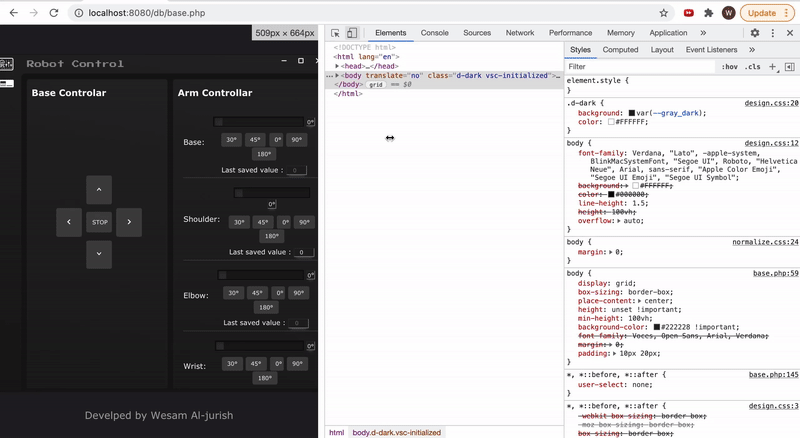
Task: Open the red YouTube extension icon
Action: 688,13
